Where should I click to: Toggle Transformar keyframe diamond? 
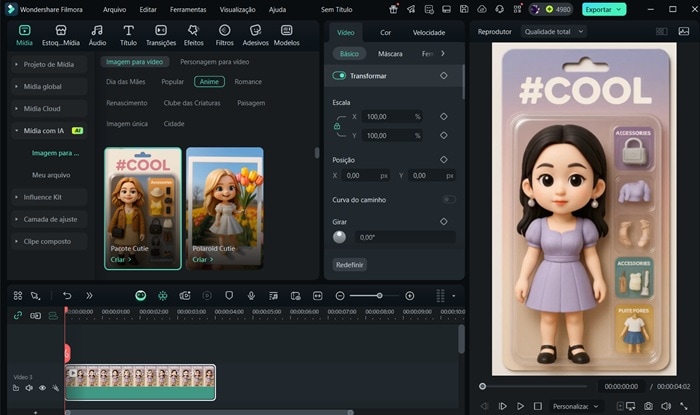point(443,75)
